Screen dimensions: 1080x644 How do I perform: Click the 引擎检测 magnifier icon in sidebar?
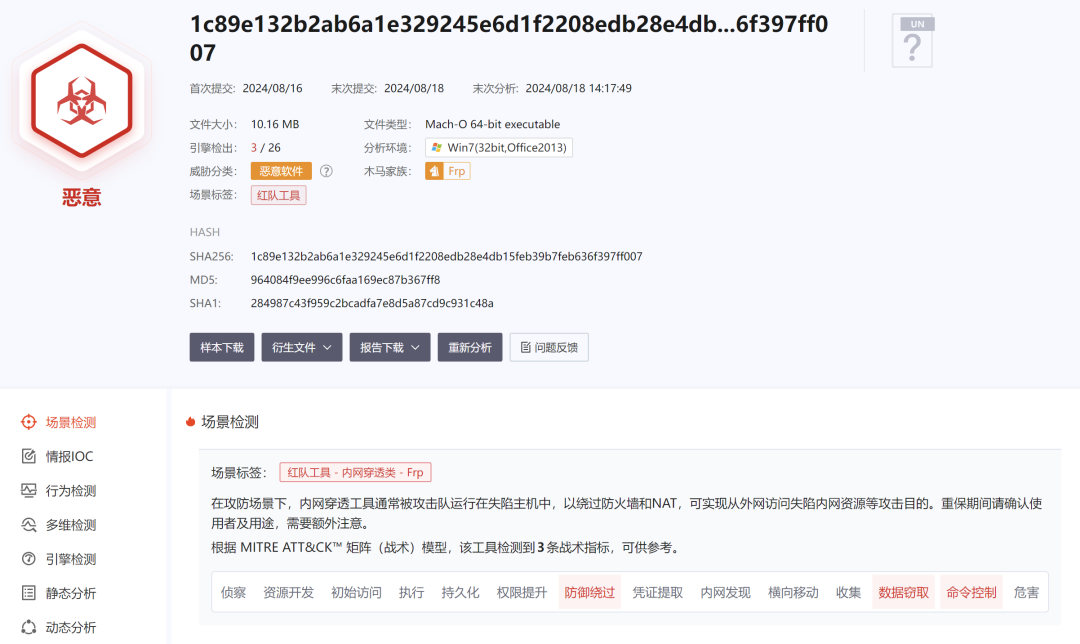click(29, 559)
